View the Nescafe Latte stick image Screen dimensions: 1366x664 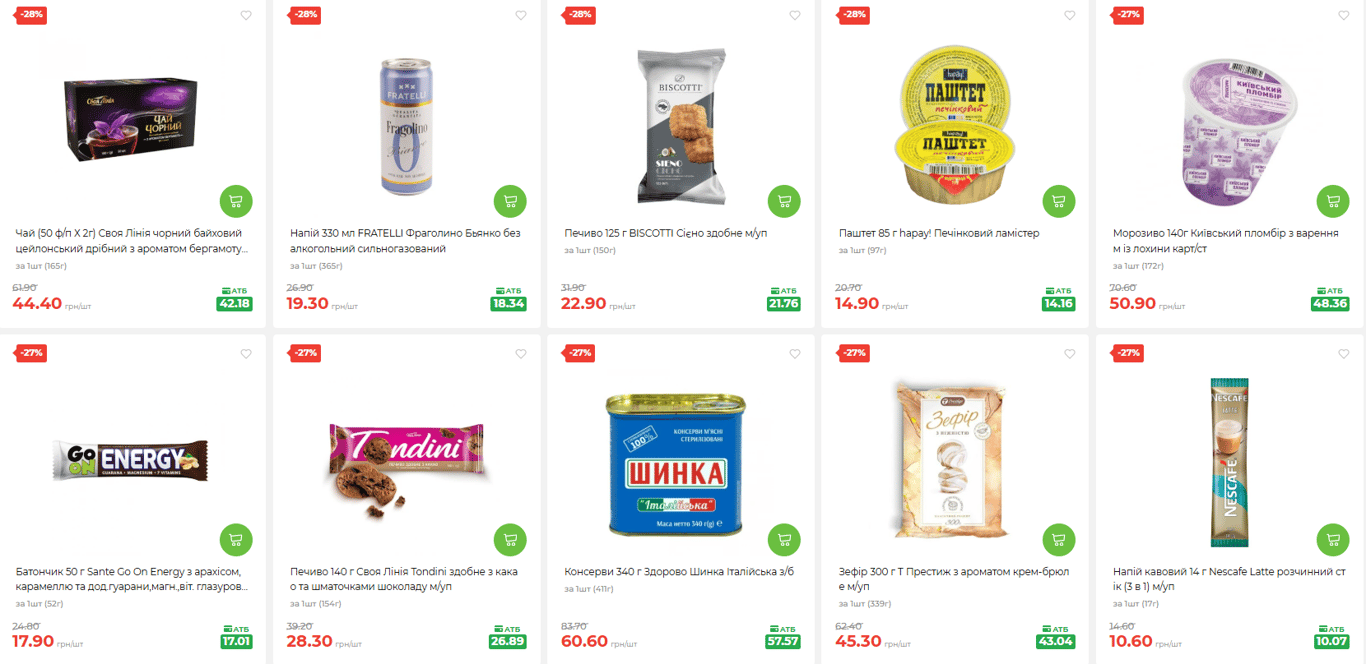click(x=1229, y=461)
